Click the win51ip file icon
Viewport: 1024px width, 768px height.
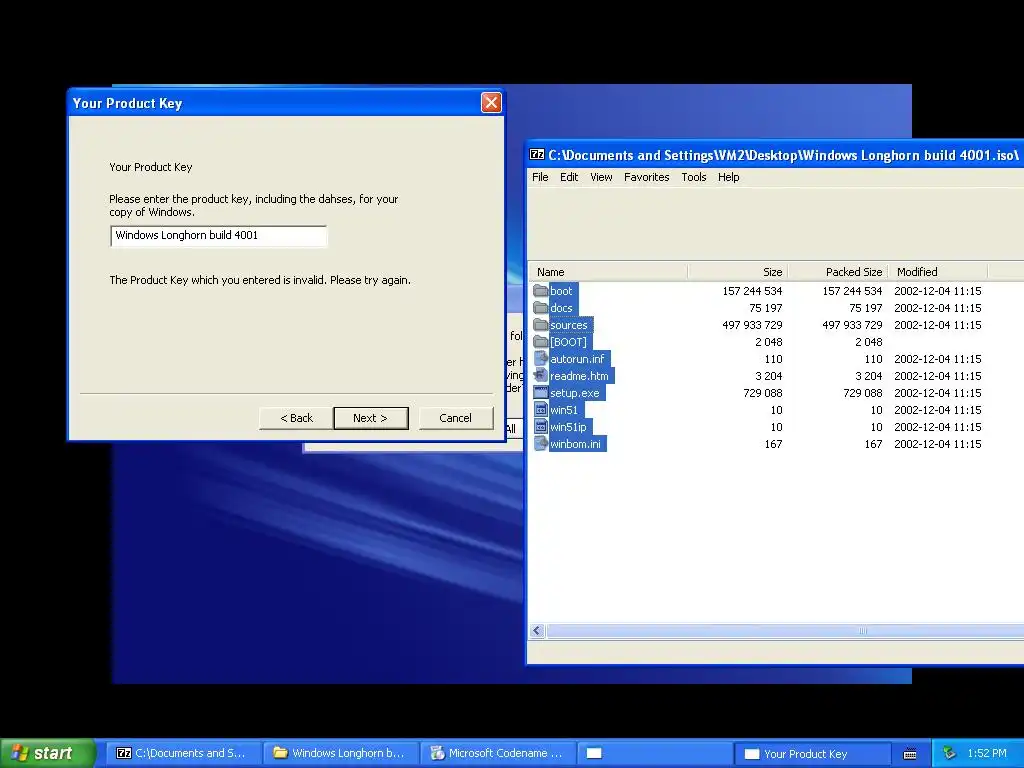click(x=540, y=426)
